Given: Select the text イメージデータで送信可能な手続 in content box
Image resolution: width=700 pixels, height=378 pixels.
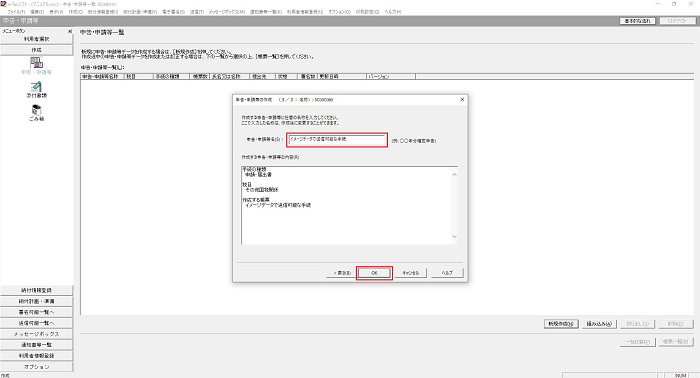Looking at the screenshot, I should click(x=278, y=205).
